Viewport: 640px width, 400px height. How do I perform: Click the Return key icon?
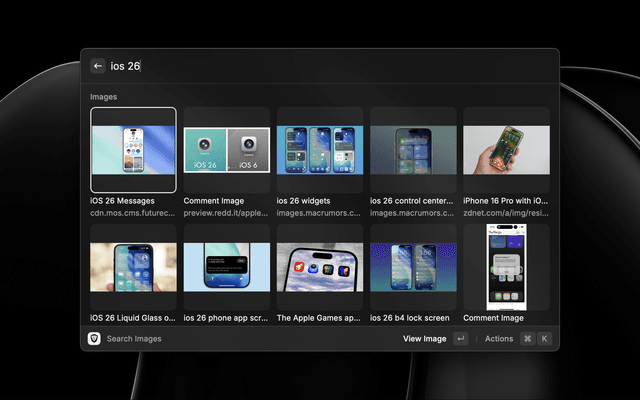click(460, 339)
